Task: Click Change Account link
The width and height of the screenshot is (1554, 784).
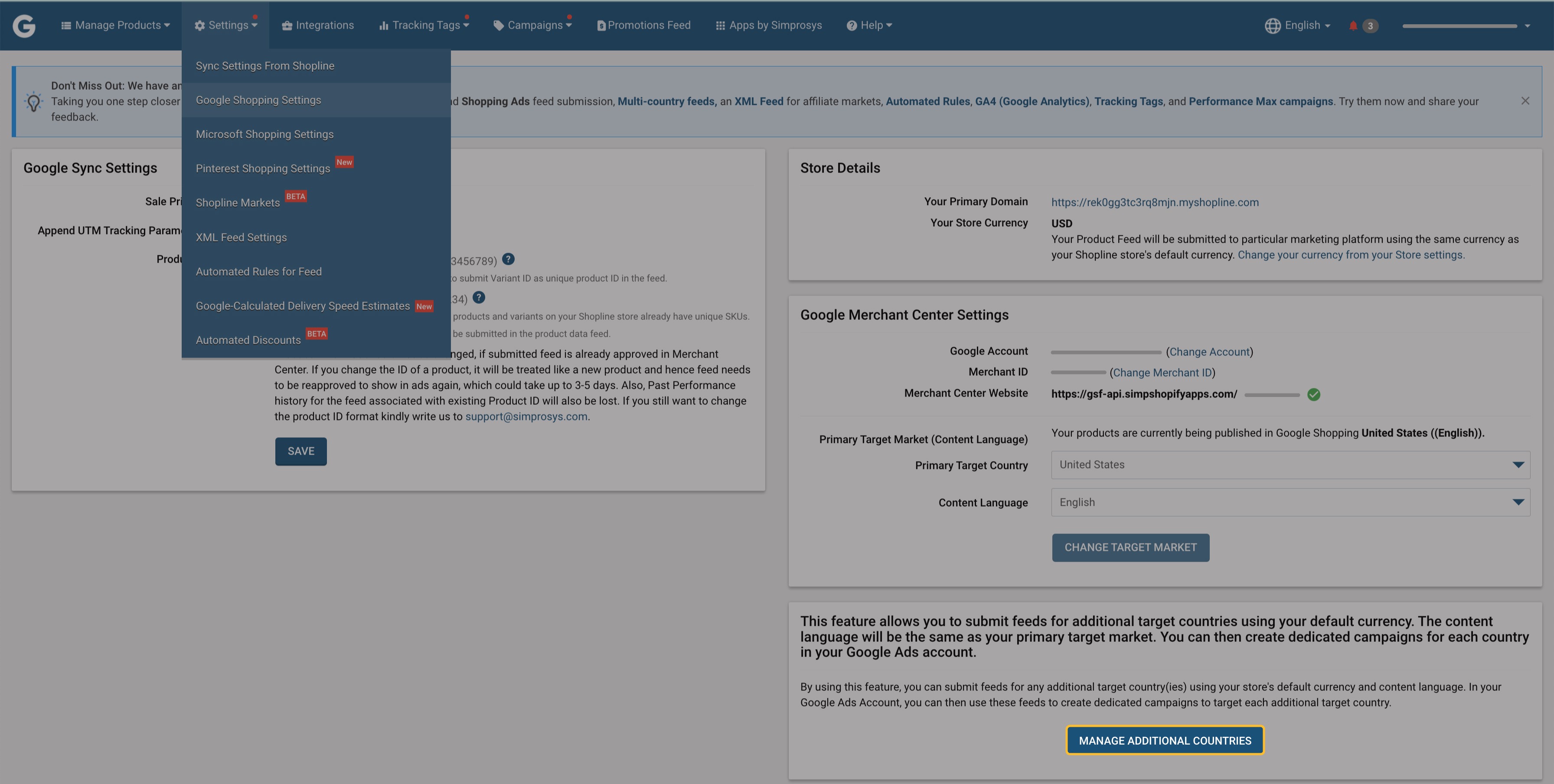Action: click(1210, 351)
